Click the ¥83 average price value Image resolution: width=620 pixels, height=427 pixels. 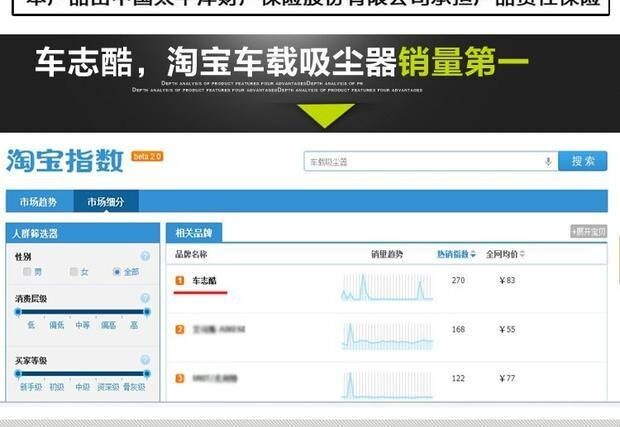507,280
